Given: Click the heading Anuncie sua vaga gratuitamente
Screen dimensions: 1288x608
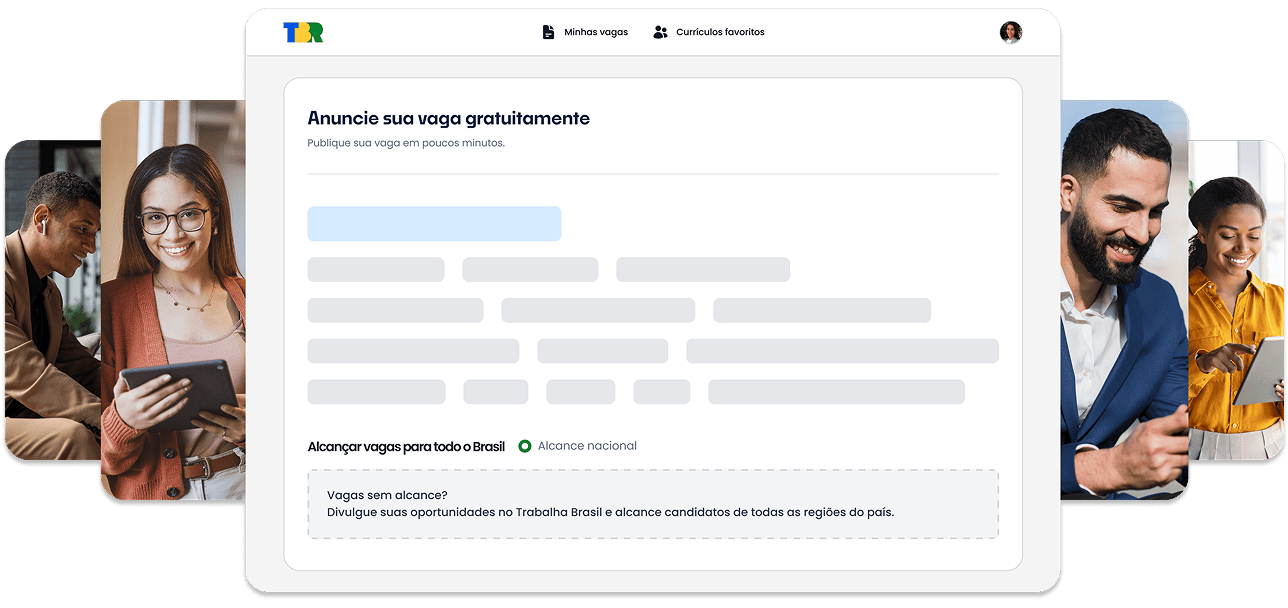Looking at the screenshot, I should coord(449,117).
